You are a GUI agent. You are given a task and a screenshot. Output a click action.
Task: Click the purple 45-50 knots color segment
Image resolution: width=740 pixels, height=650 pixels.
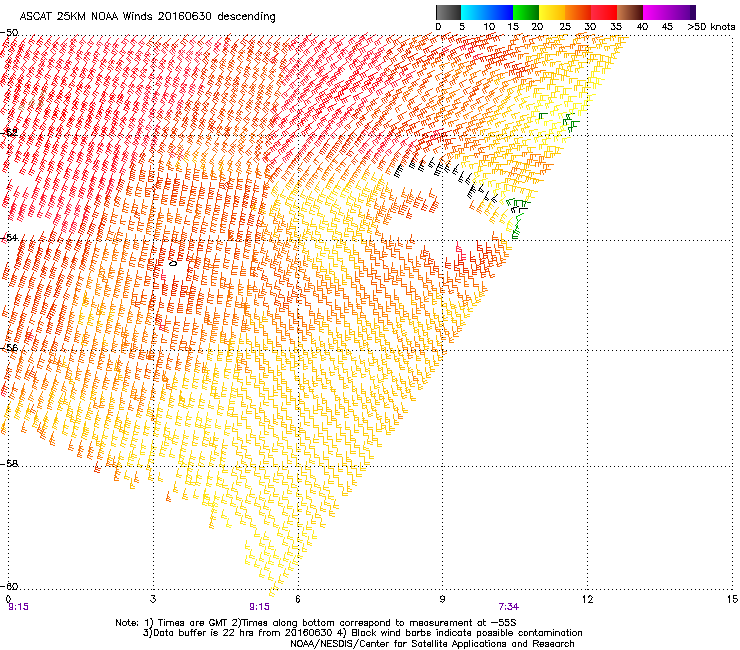coord(682,12)
